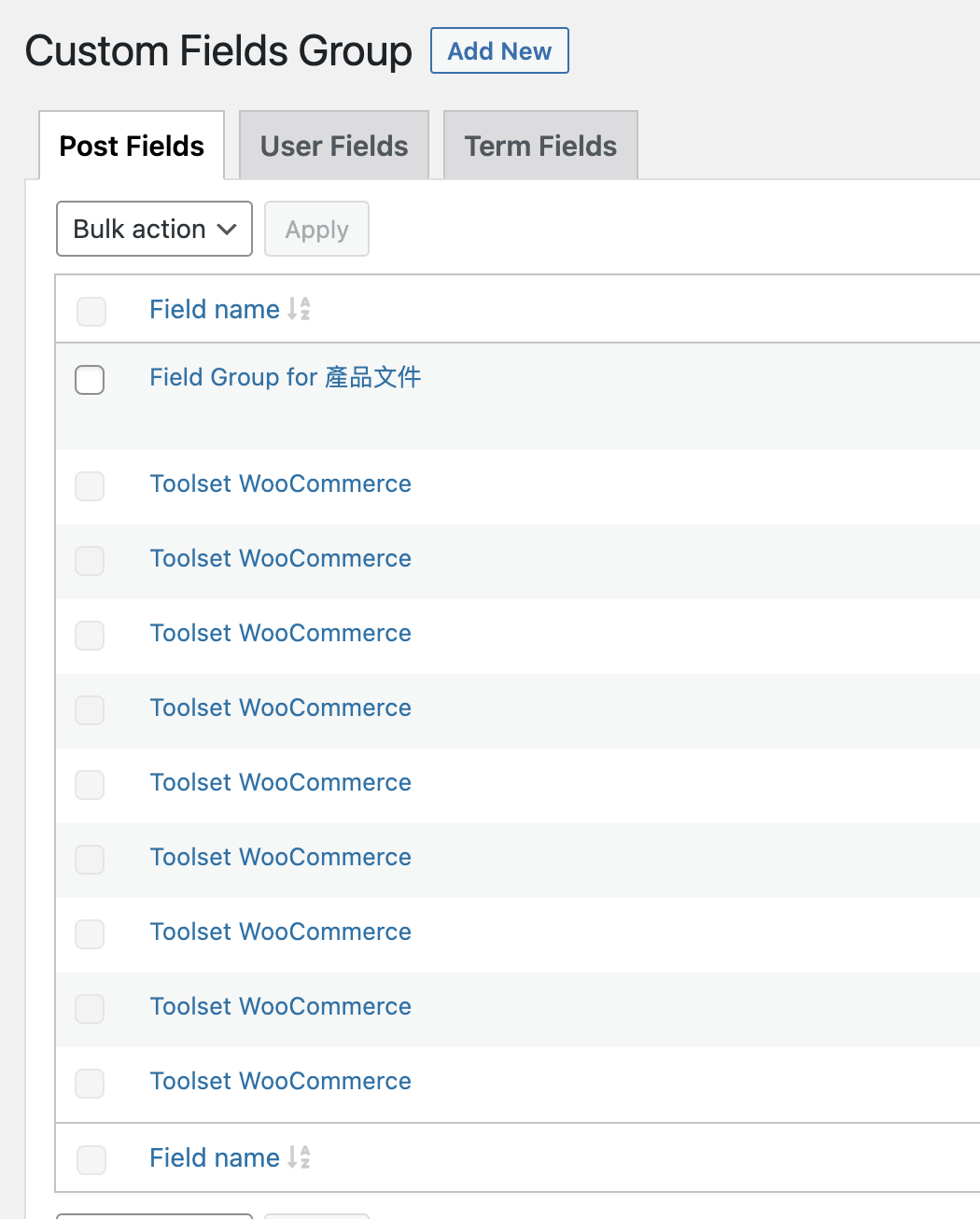980x1219 pixels.
Task: Open Field Group for 產品文件 link
Action: (x=285, y=377)
